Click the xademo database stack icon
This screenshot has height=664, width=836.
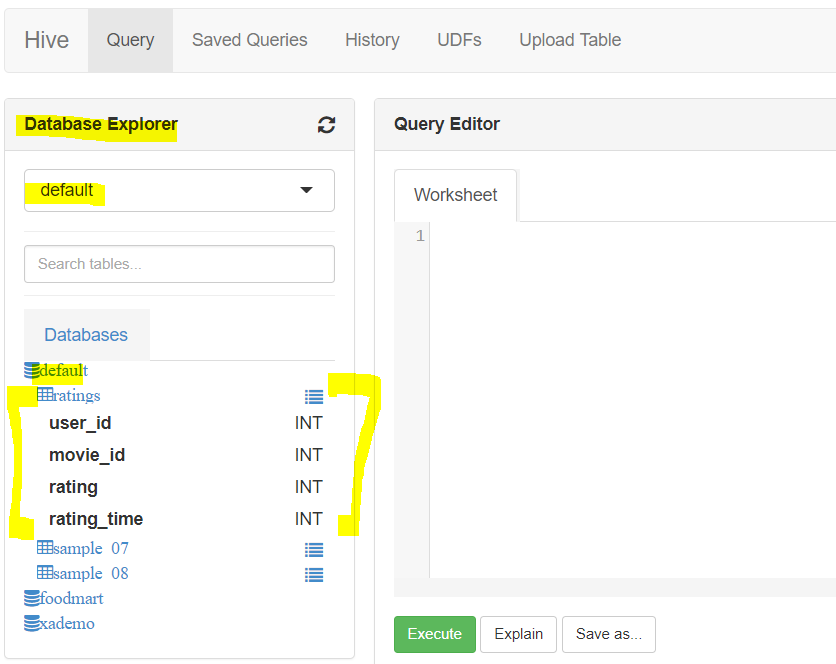(x=32, y=623)
